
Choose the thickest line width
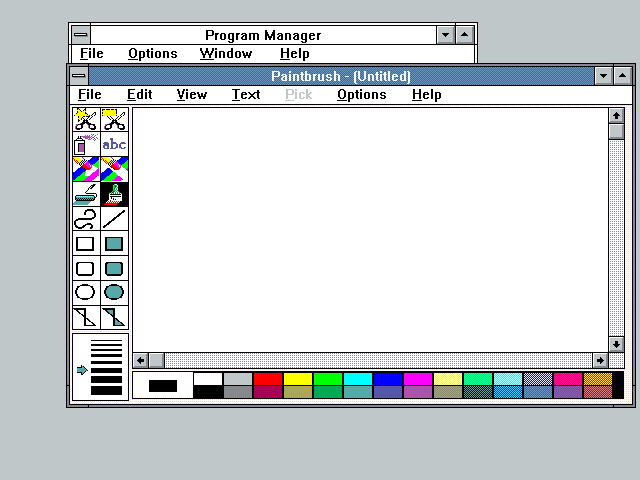(106, 391)
